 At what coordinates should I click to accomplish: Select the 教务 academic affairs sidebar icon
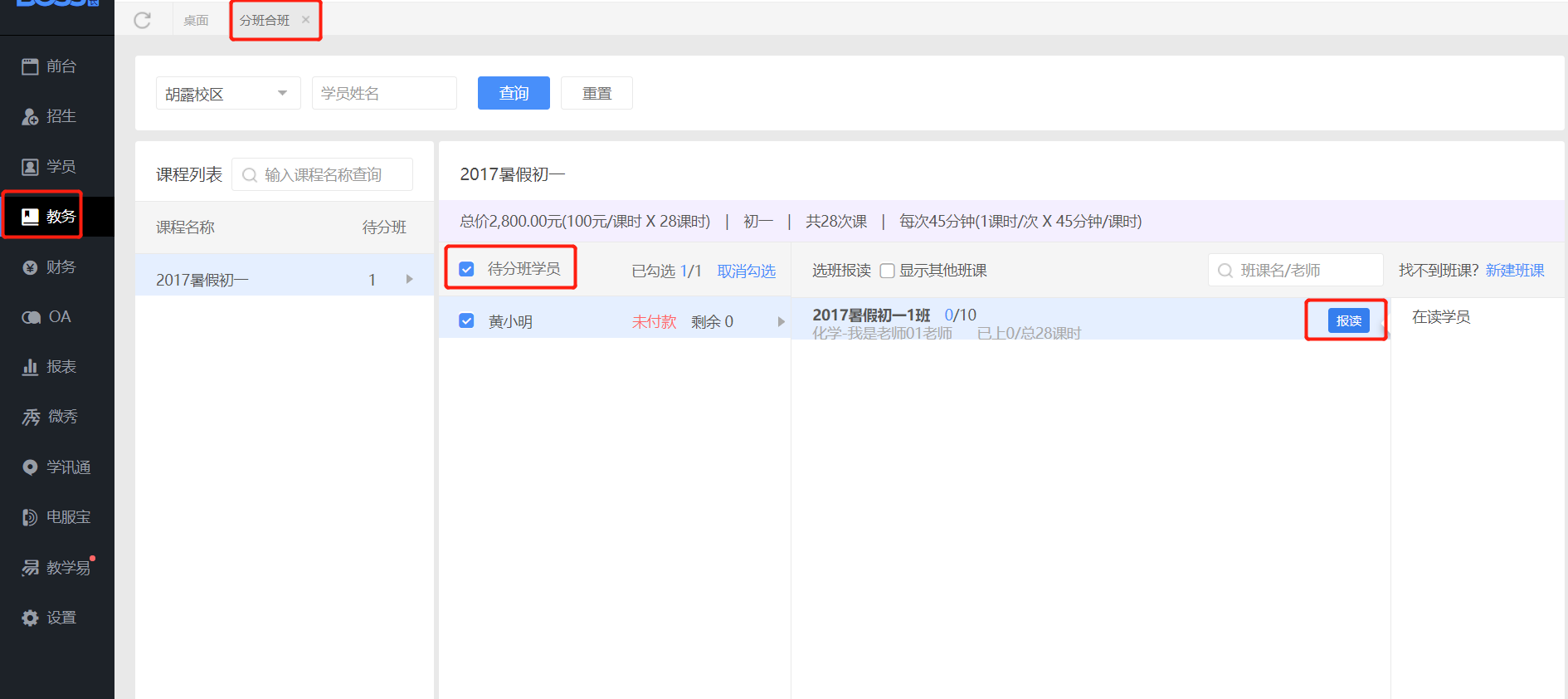[30, 217]
